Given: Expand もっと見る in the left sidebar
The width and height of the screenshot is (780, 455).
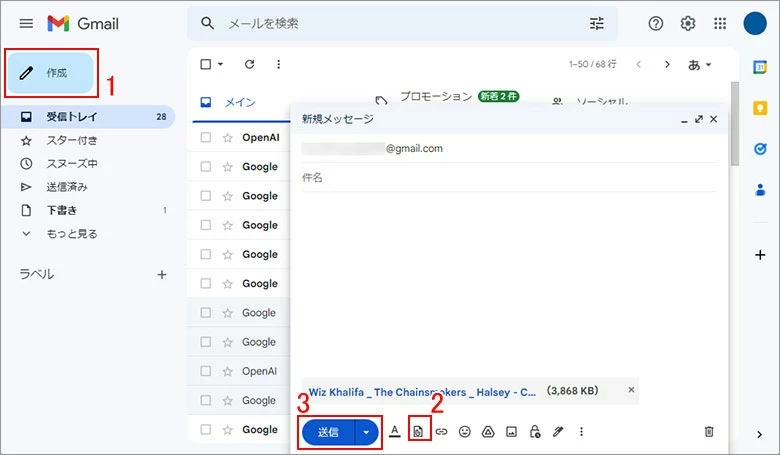Looking at the screenshot, I should coord(71,233).
